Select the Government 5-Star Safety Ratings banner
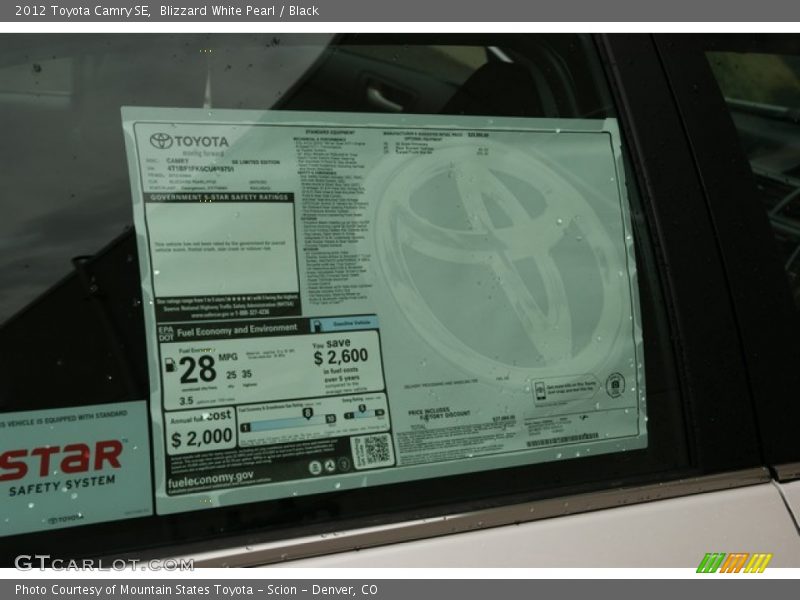 pos(220,197)
